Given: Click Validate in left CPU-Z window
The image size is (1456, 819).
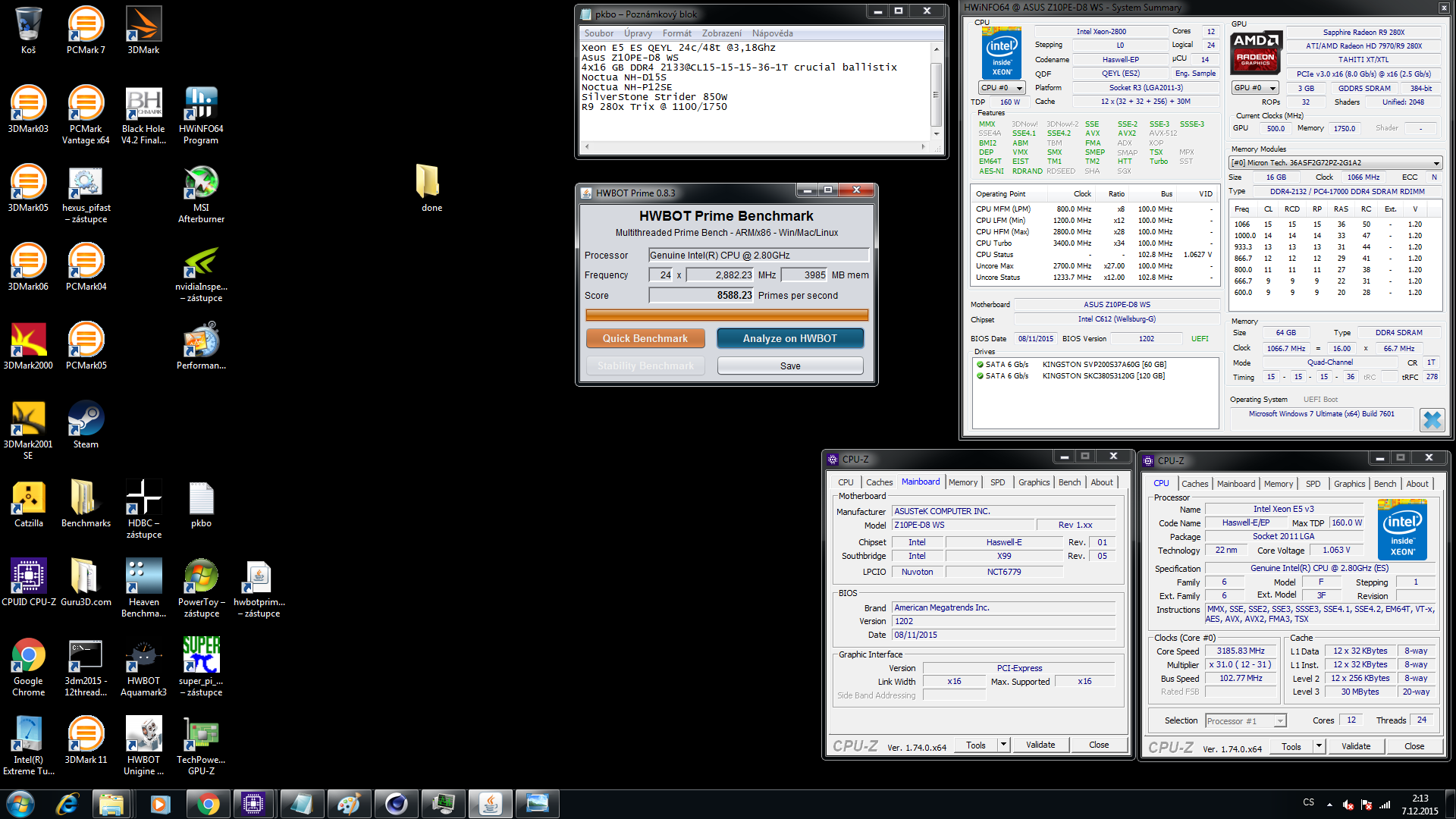Looking at the screenshot, I should 1040,745.
